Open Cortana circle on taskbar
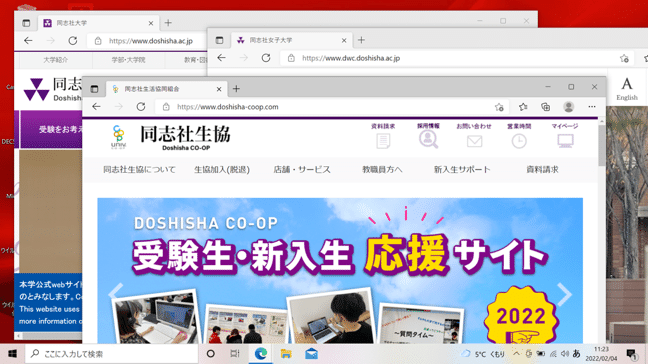The height and width of the screenshot is (364, 648). [x=210, y=354]
